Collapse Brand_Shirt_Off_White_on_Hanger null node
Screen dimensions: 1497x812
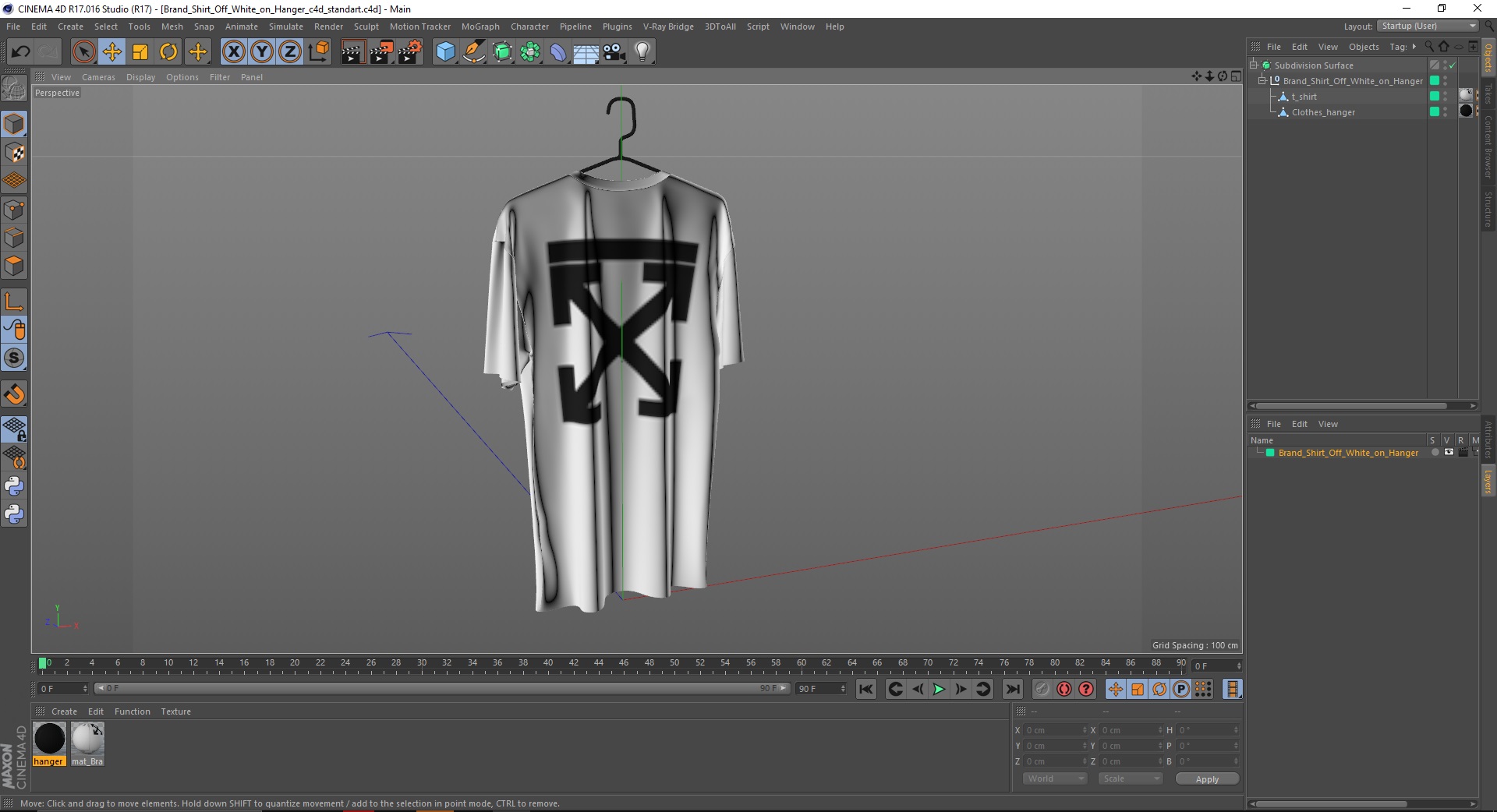tap(1262, 81)
